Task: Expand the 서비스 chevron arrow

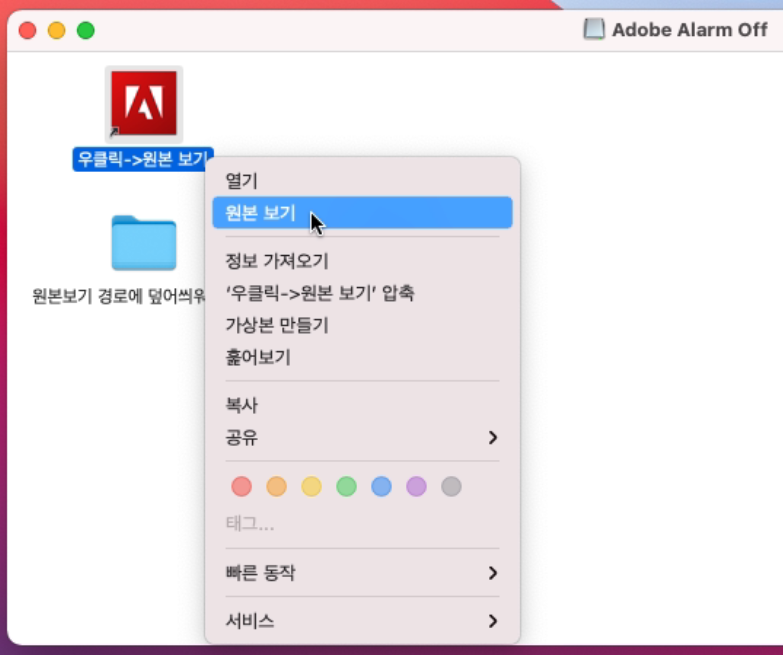Action: pyautogui.click(x=493, y=621)
